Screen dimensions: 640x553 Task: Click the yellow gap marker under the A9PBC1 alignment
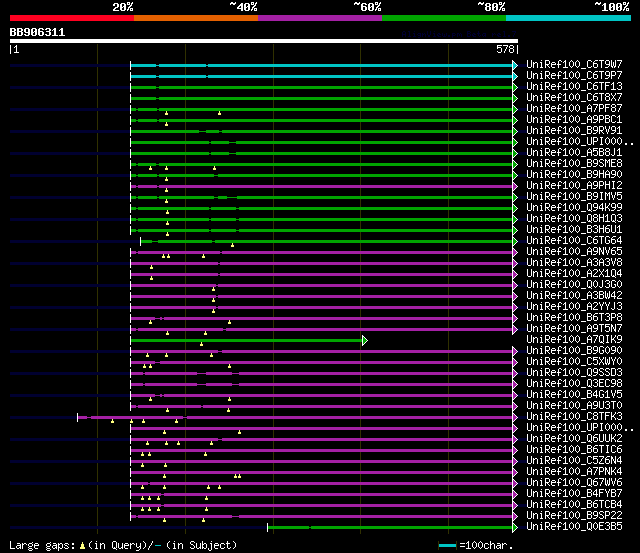(167, 124)
